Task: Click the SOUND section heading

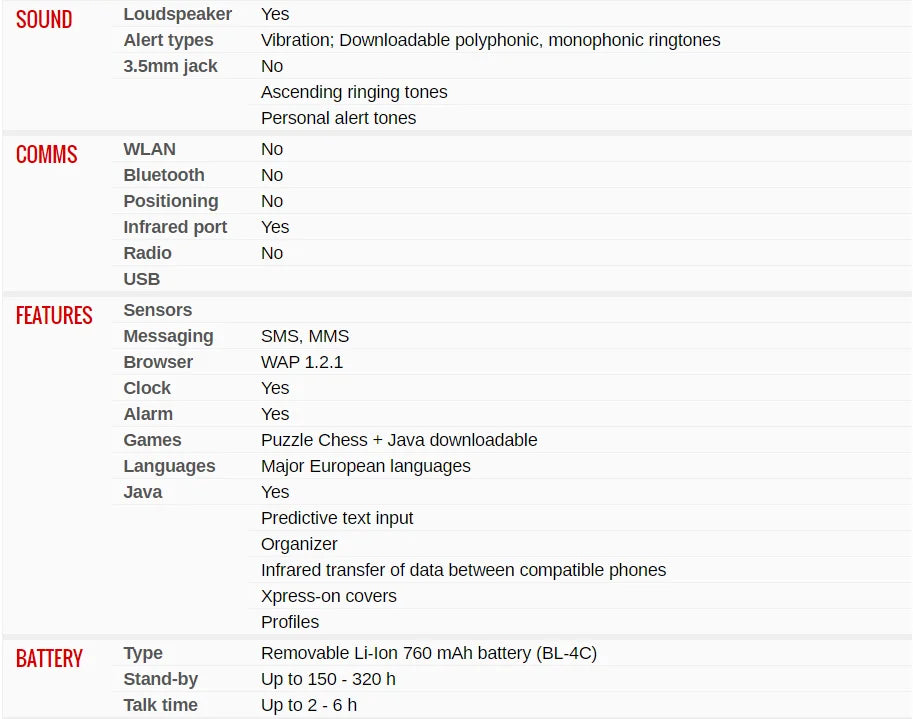Action: click(44, 20)
